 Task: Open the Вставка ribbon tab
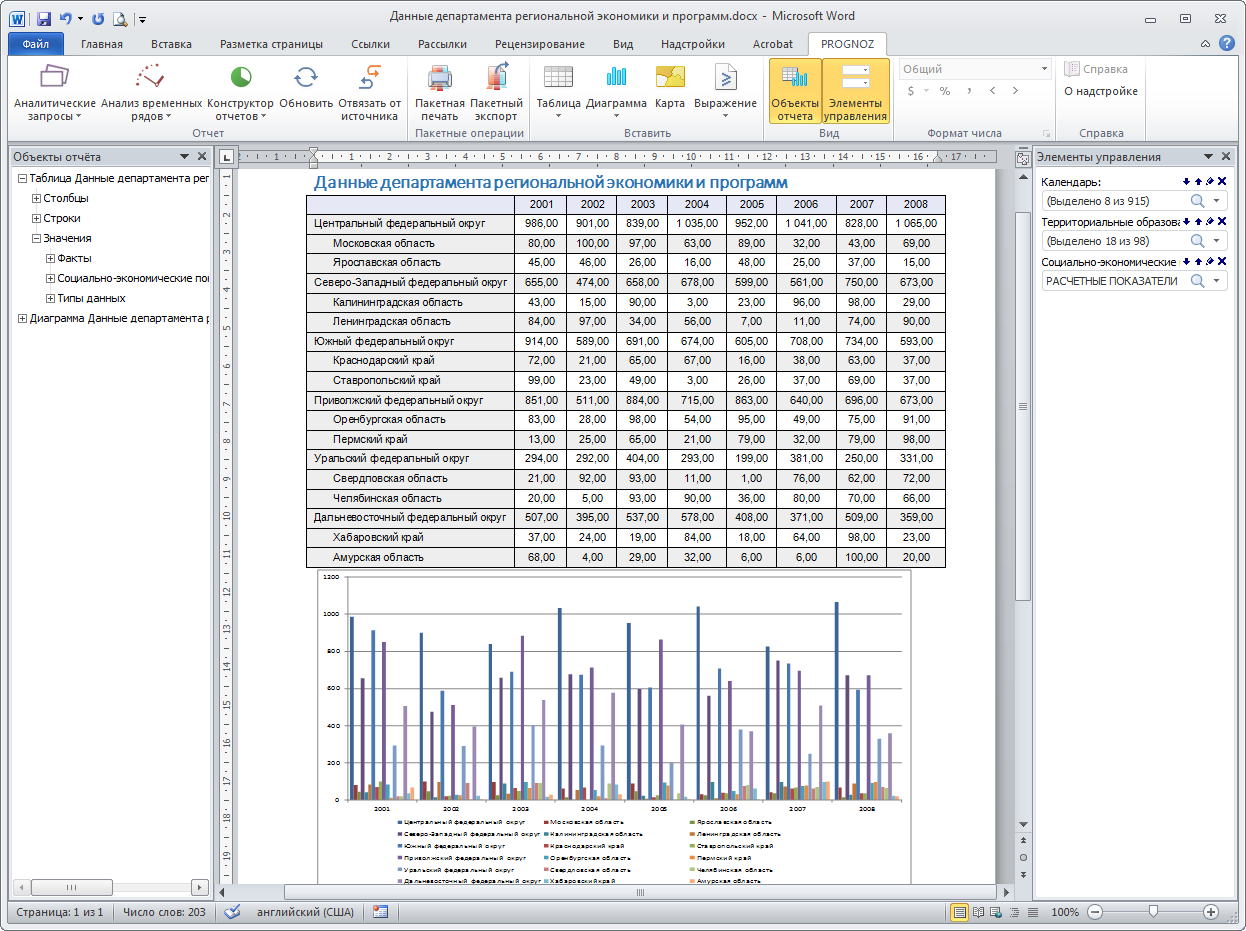171,44
